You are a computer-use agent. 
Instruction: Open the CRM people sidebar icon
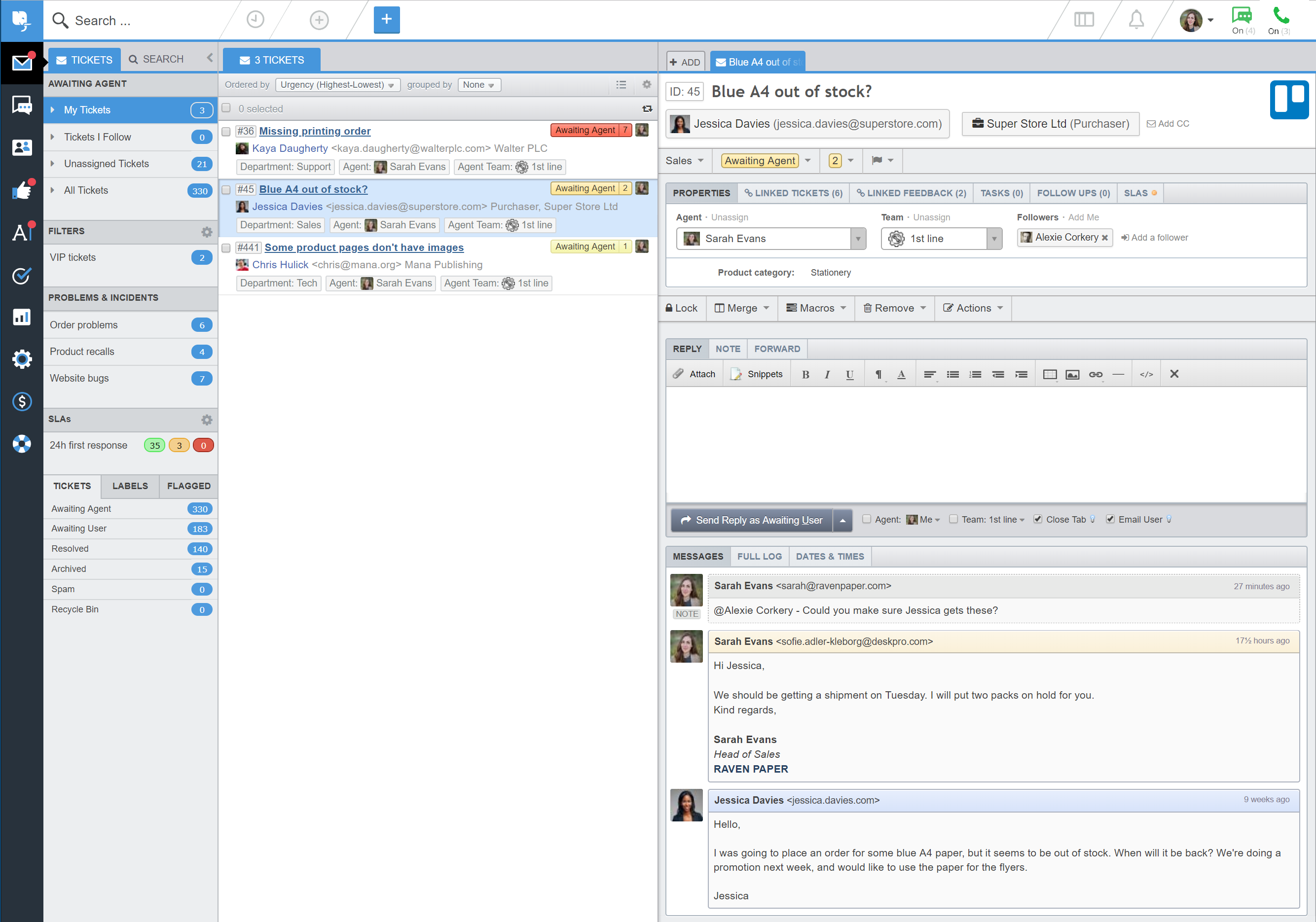(x=21, y=148)
